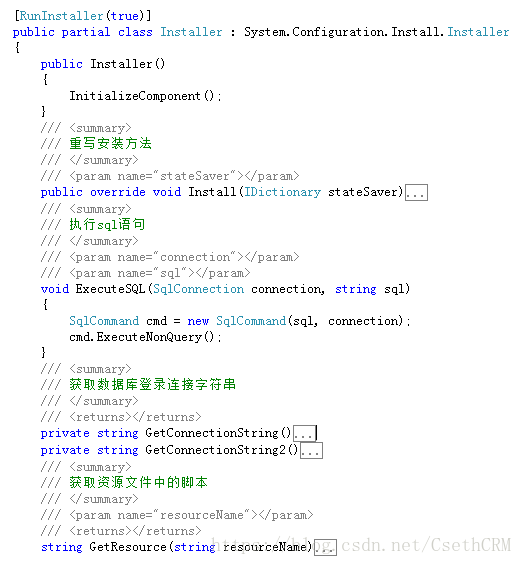Click the InitializeComponent(); call
Image resolution: width=522 pixels, height=565 pixels.
(145, 96)
